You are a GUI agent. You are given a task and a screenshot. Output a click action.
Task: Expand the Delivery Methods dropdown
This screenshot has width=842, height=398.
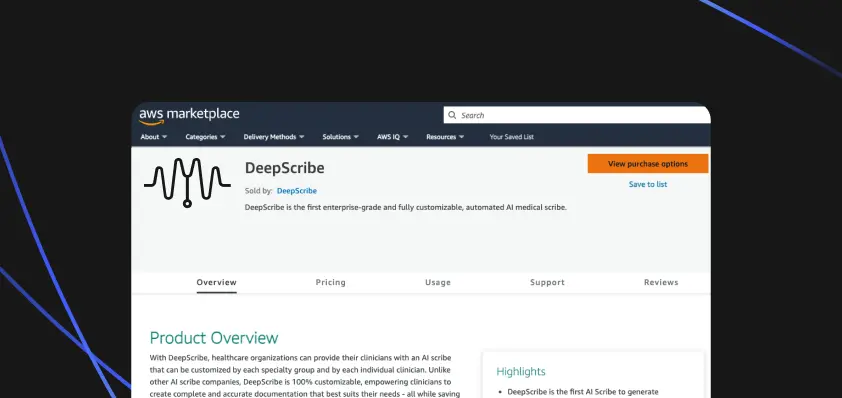click(274, 137)
